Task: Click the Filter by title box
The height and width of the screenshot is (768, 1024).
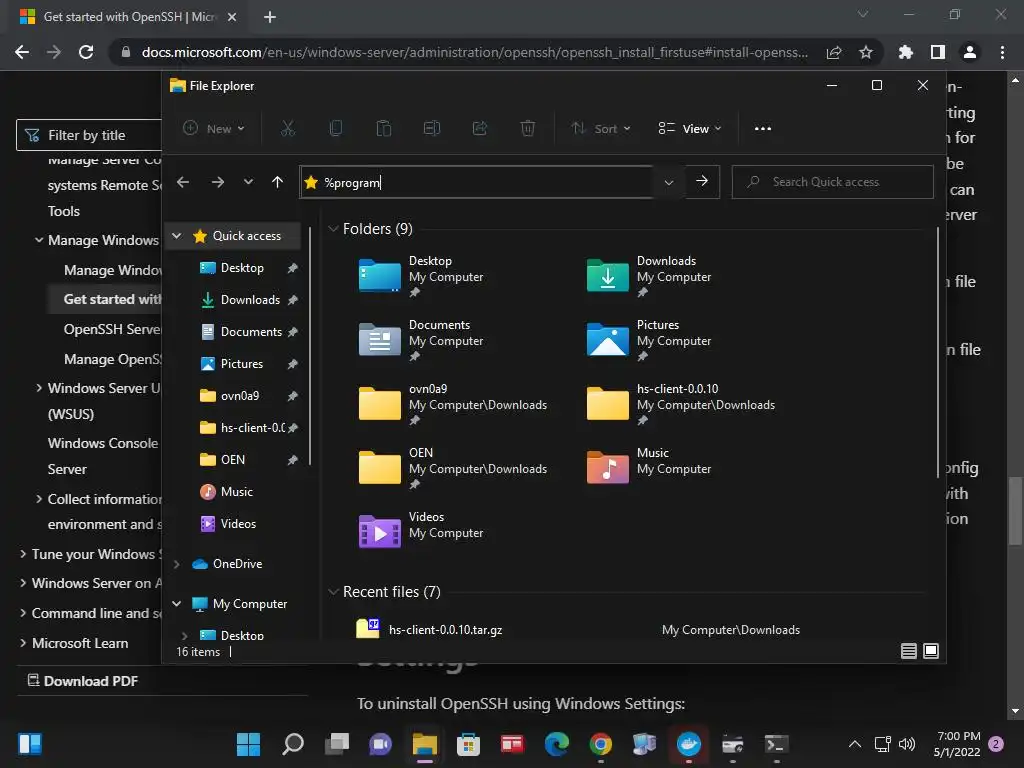Action: point(89,135)
